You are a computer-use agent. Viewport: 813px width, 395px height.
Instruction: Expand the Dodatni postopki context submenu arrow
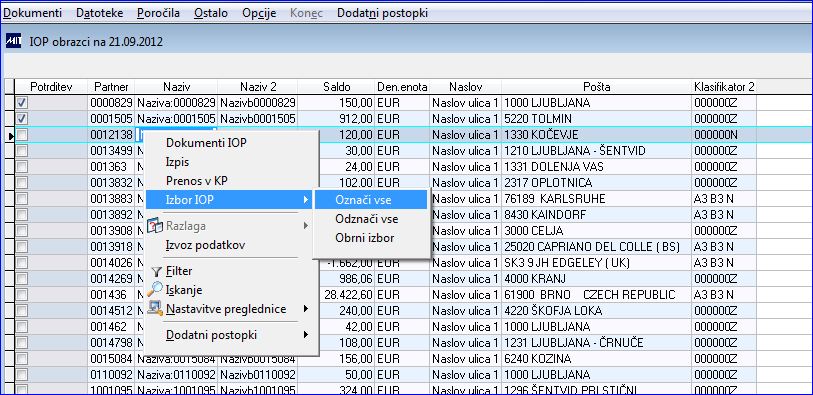[306, 335]
